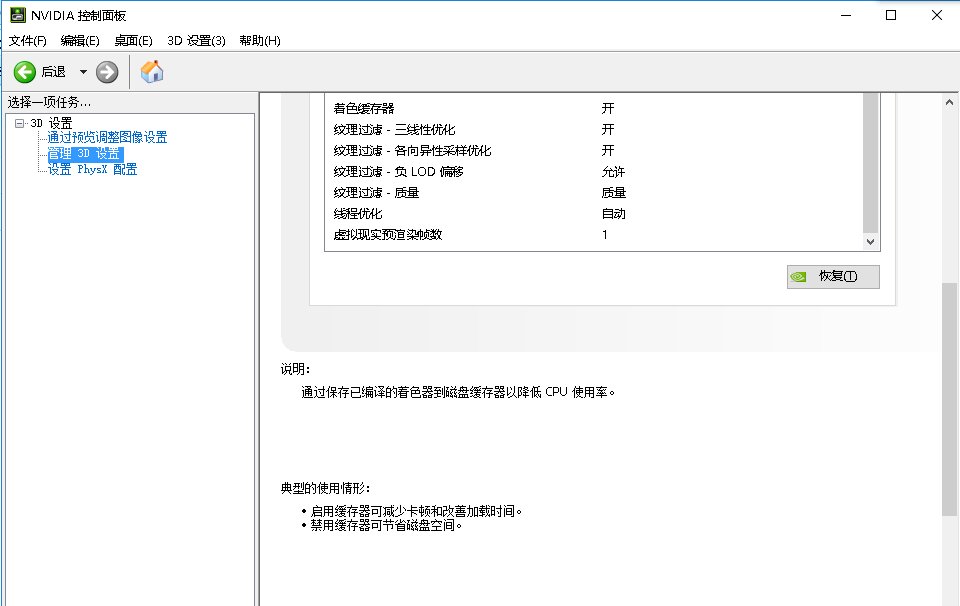The image size is (960, 606).
Task: Open the 帮助 menu
Action: 260,40
